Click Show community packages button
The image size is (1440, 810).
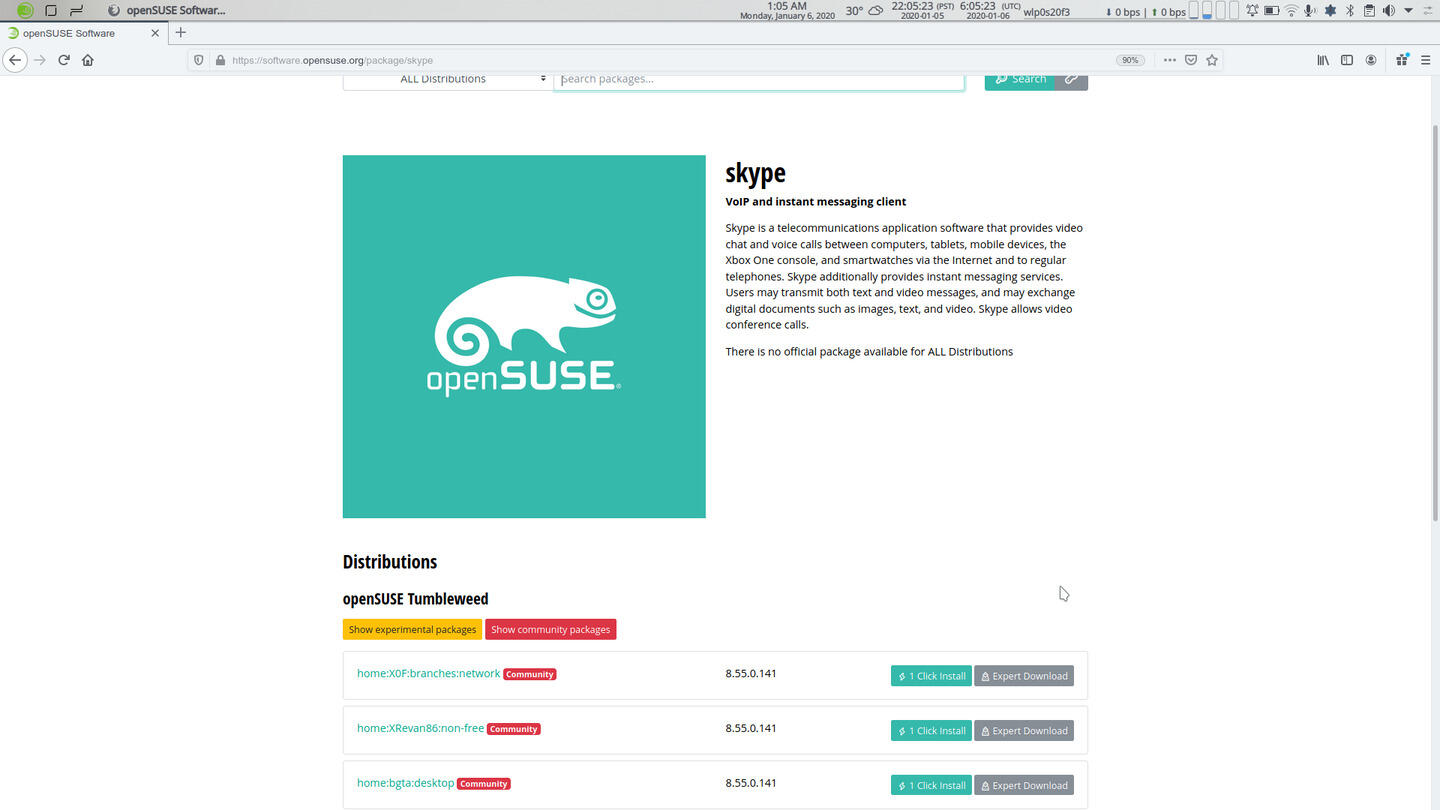(550, 629)
